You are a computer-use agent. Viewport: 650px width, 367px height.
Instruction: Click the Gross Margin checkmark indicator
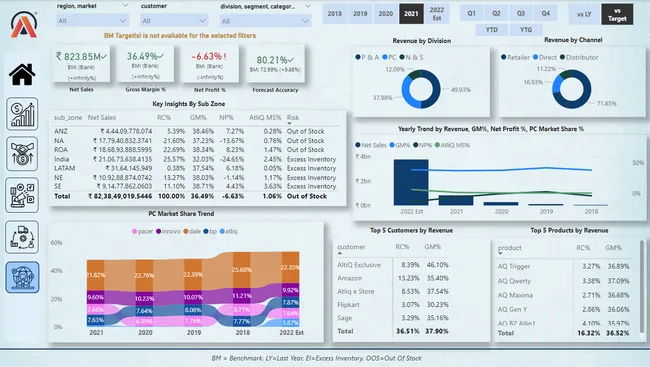[161, 56]
